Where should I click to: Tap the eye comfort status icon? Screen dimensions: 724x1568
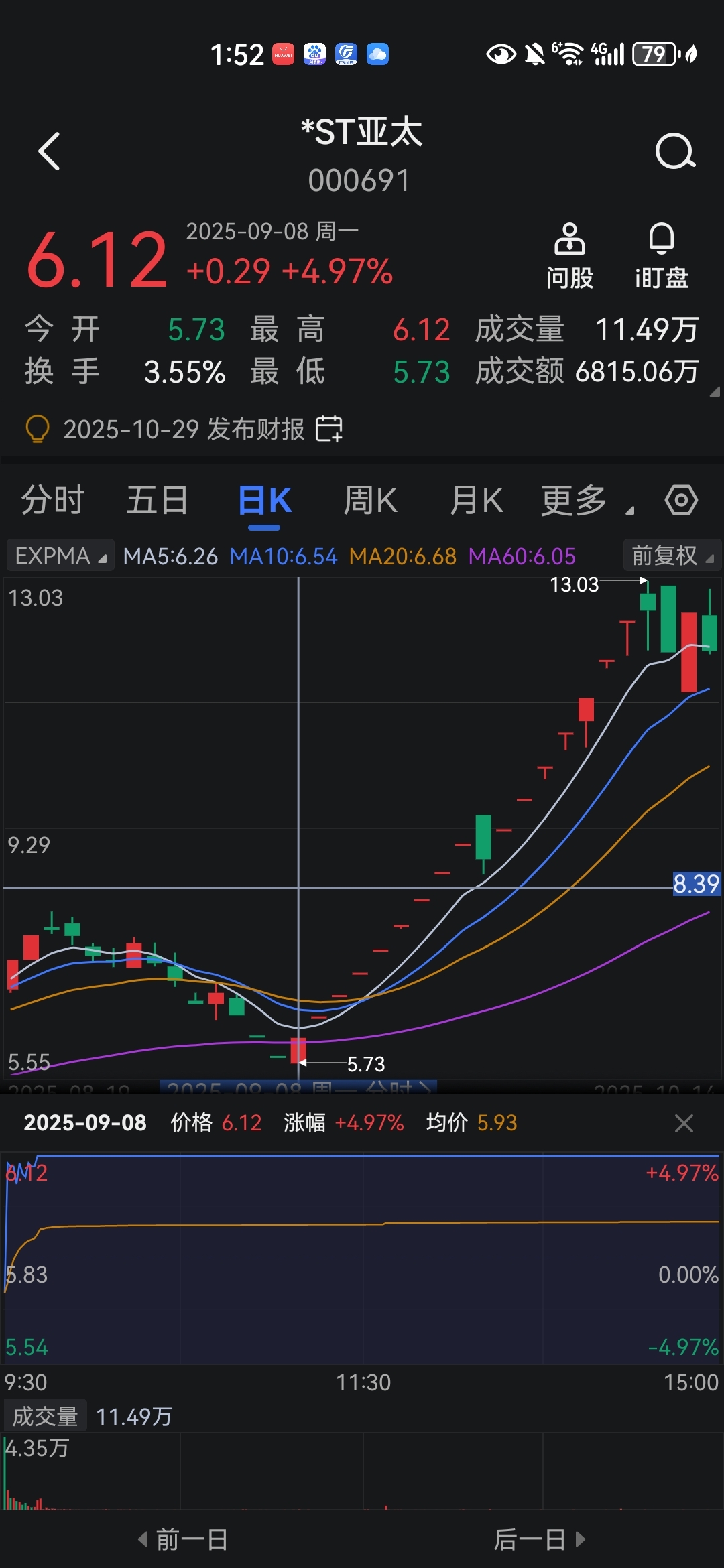pos(501,54)
